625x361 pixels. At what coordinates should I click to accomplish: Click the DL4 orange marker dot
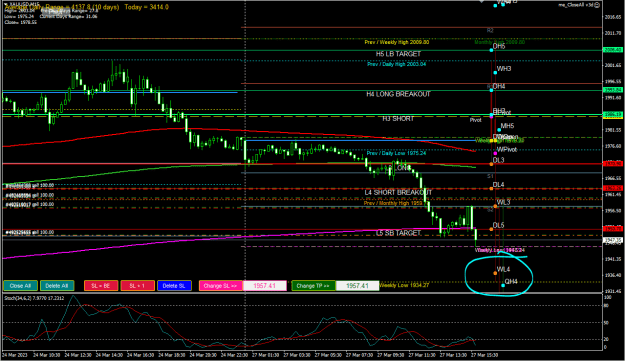coord(491,188)
